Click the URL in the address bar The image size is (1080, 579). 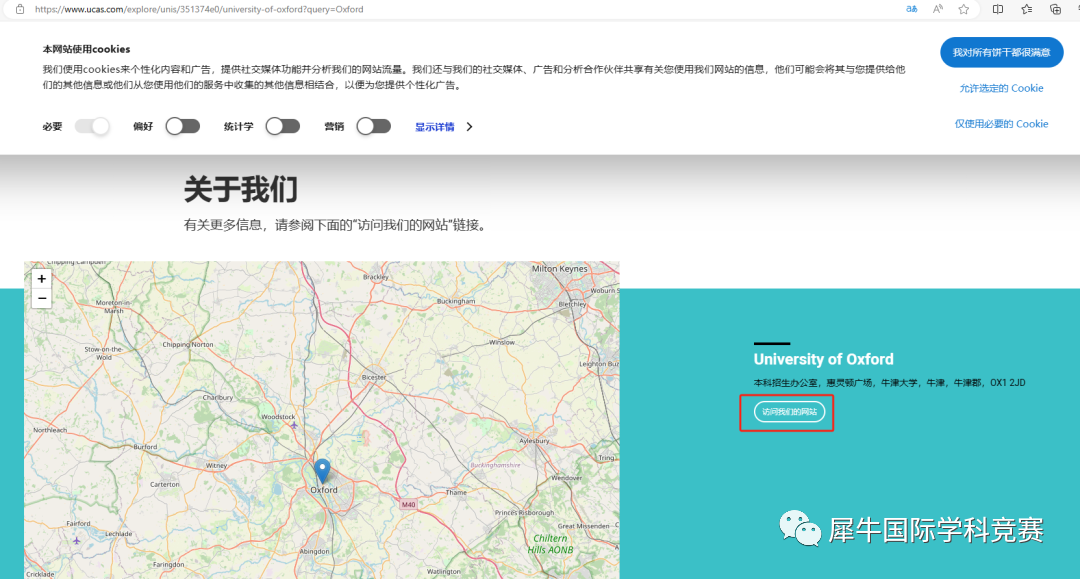coord(199,10)
